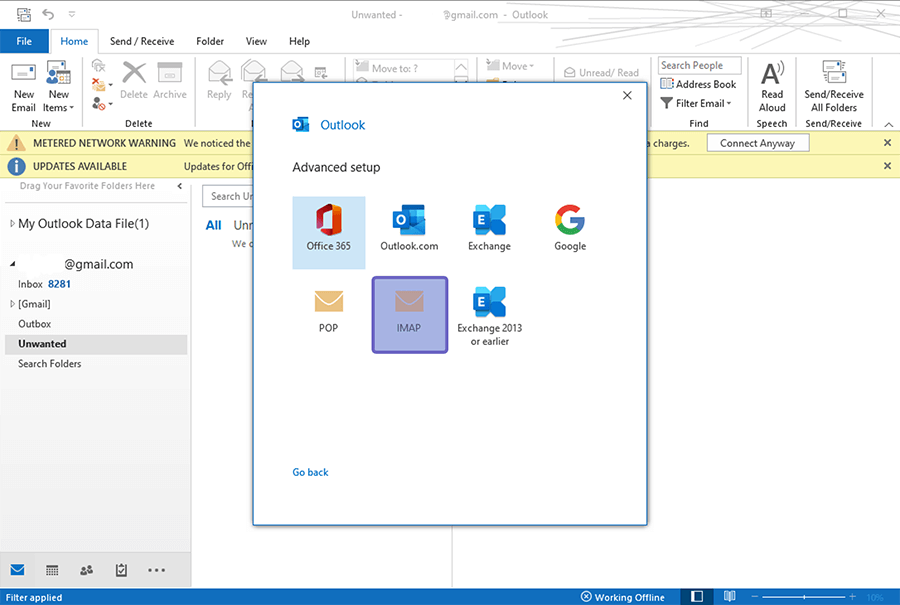Dismiss the metered network warning bar
This screenshot has height=605, width=900.
tap(887, 143)
